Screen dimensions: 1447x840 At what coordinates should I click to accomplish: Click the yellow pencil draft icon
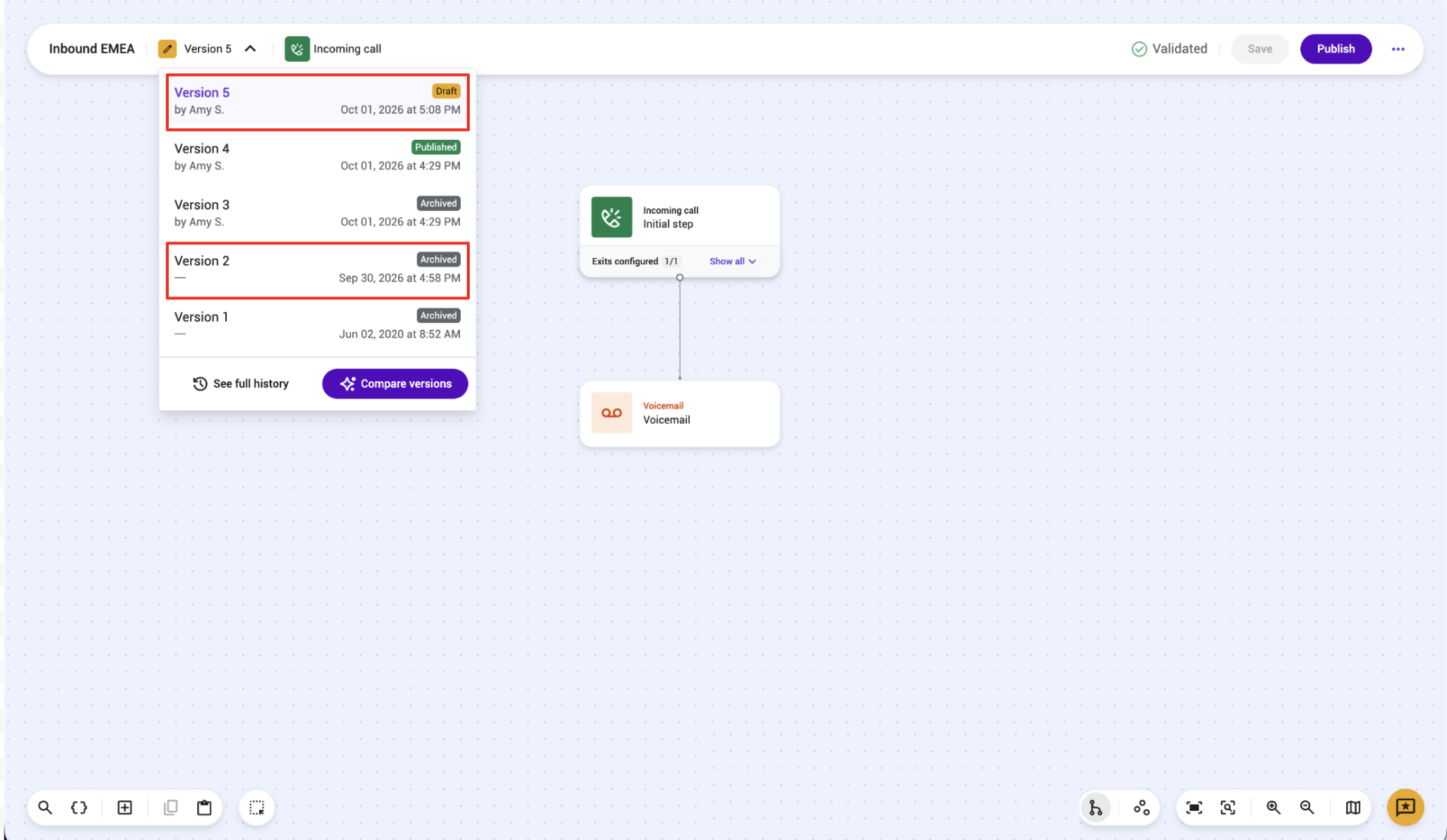pyautogui.click(x=167, y=49)
